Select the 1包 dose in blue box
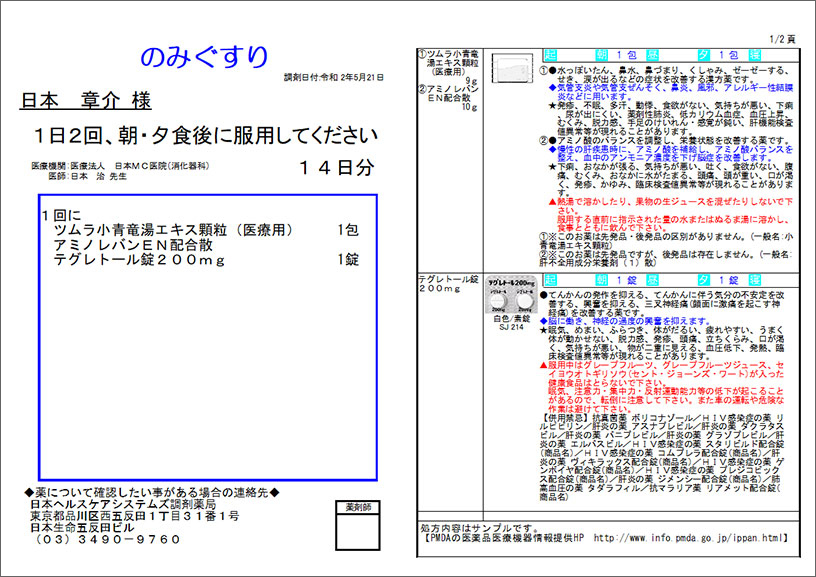The image size is (816, 577). click(x=347, y=229)
